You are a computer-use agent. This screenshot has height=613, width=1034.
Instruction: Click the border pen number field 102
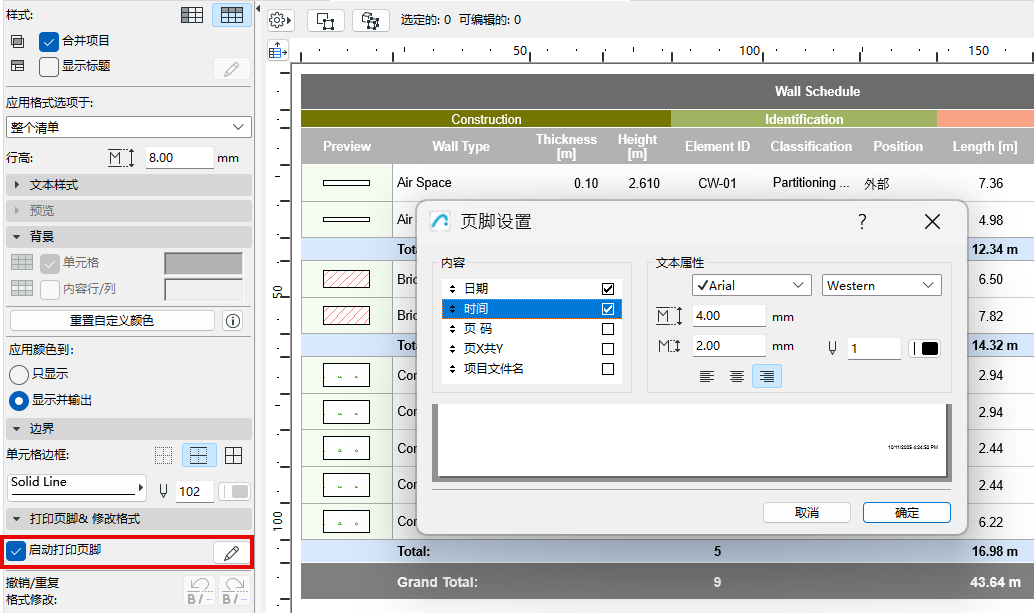tap(195, 492)
